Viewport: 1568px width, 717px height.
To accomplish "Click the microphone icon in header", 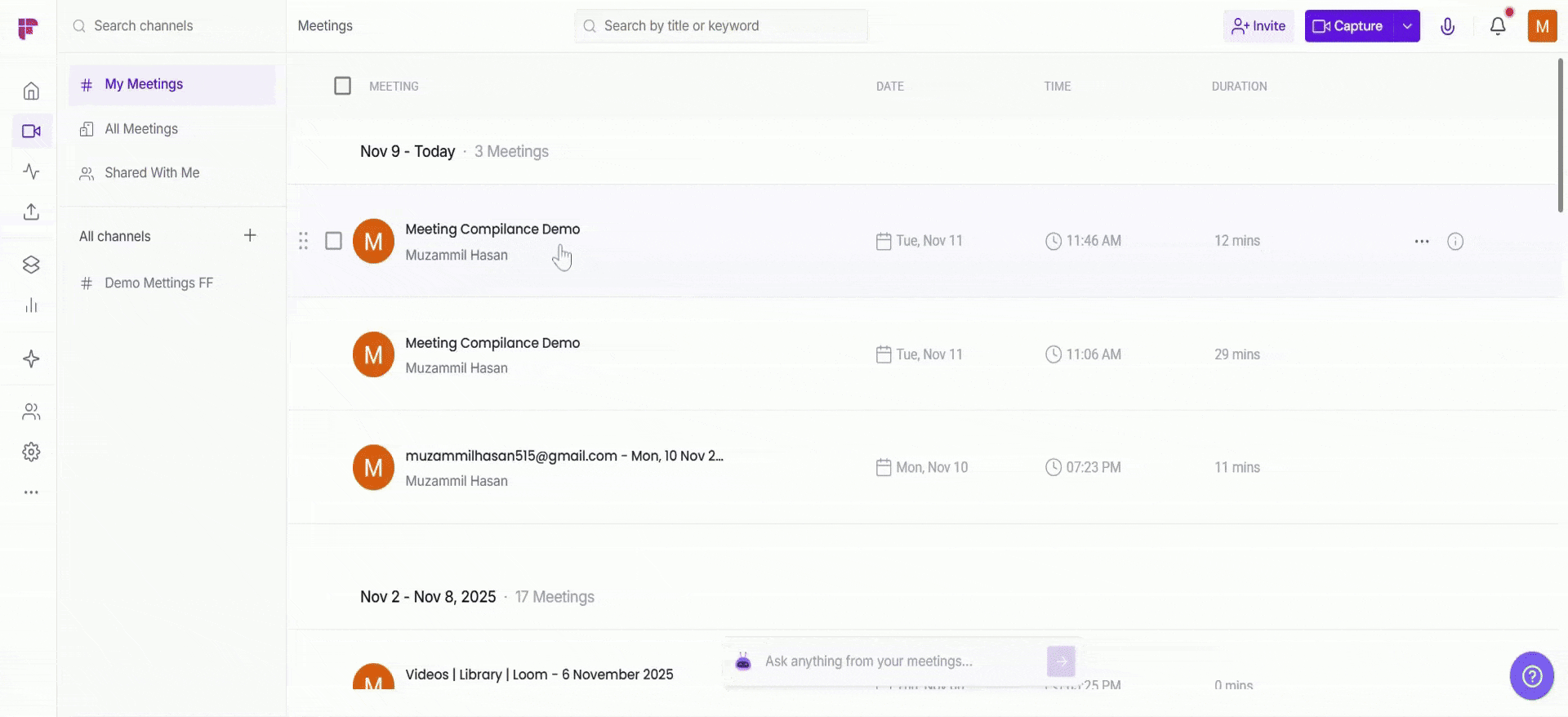I will tap(1447, 26).
